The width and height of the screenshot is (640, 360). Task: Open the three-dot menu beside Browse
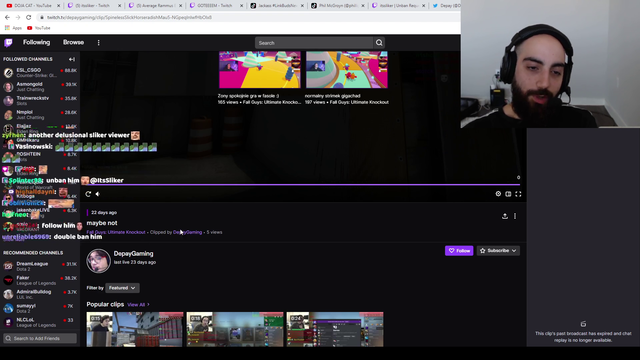coord(98,42)
